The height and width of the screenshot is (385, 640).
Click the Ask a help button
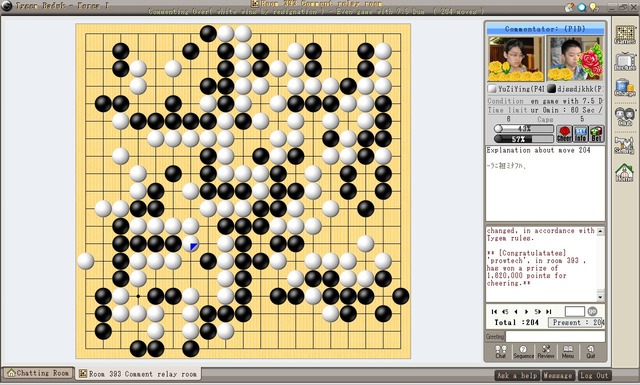(518, 375)
